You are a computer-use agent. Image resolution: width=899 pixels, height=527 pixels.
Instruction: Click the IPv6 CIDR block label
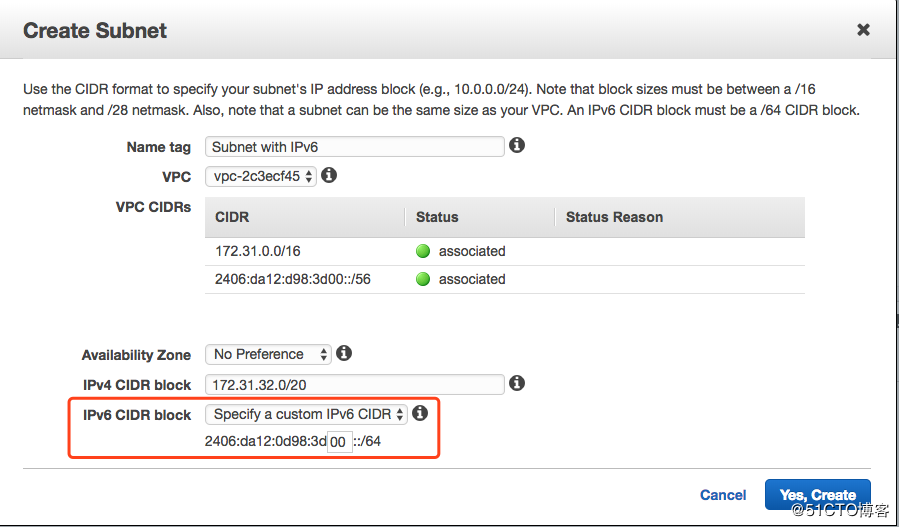point(136,415)
